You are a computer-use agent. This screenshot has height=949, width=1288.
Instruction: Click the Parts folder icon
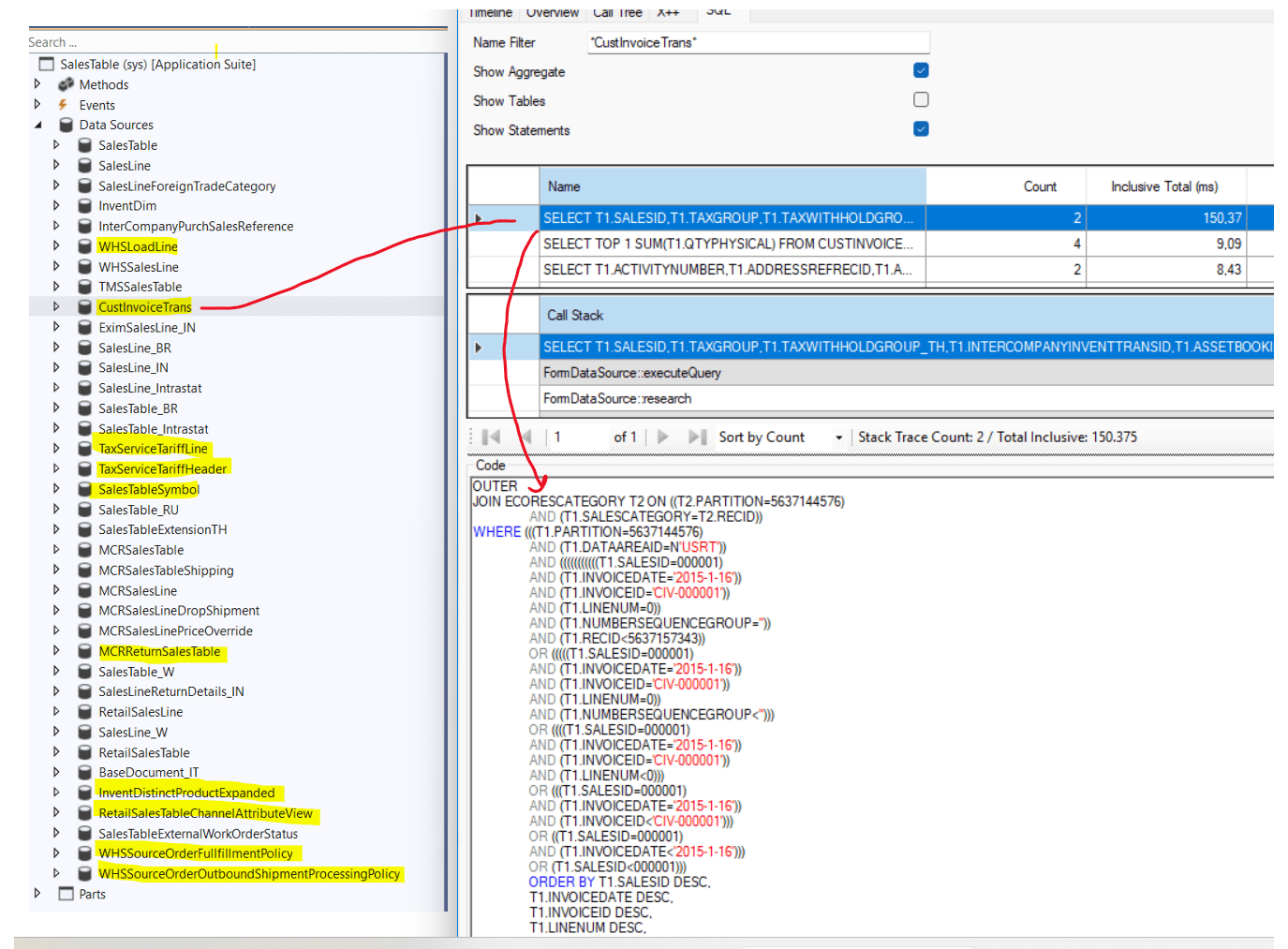pos(66,894)
